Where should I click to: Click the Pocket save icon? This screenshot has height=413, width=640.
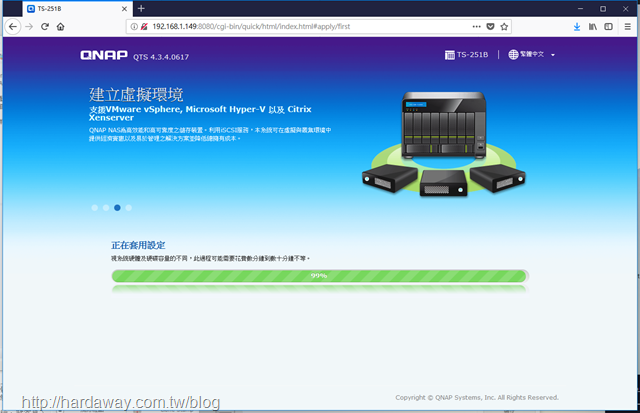tap(491, 27)
